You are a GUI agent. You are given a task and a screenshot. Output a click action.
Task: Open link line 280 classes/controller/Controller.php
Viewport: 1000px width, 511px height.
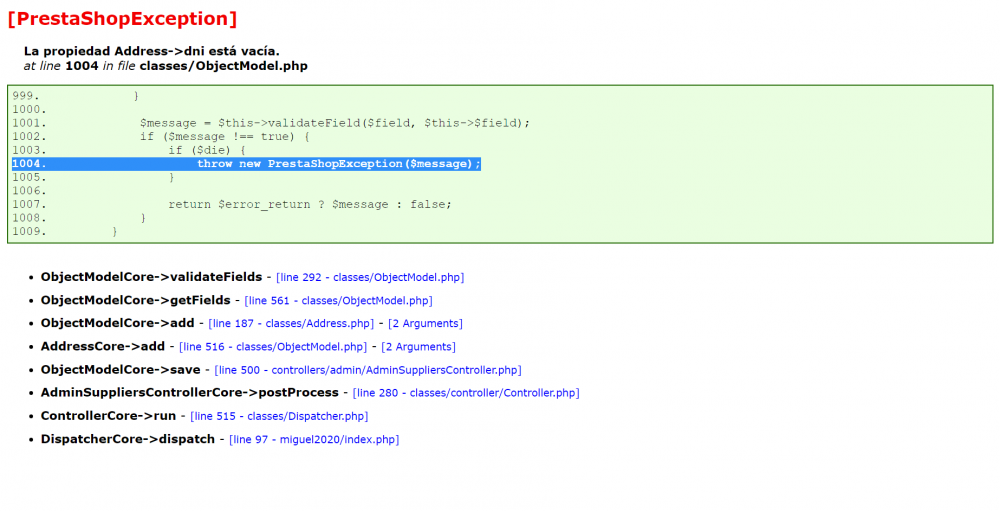tap(466, 393)
